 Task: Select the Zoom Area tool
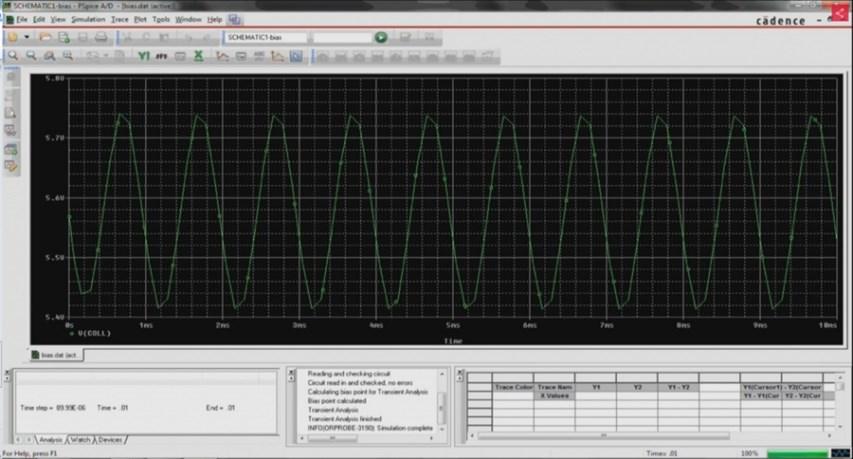(50, 55)
